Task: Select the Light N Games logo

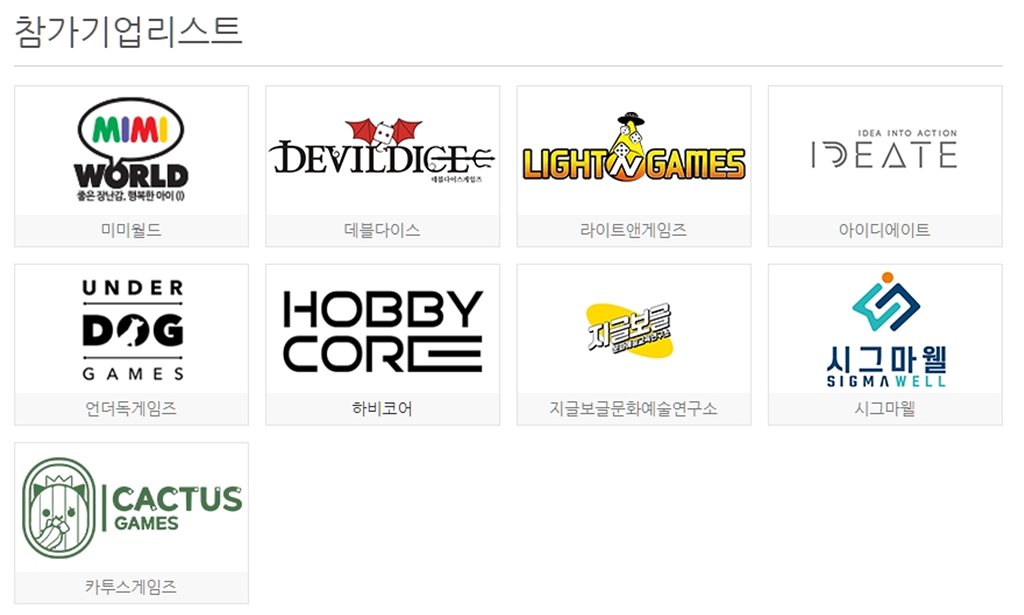Action: [x=633, y=149]
